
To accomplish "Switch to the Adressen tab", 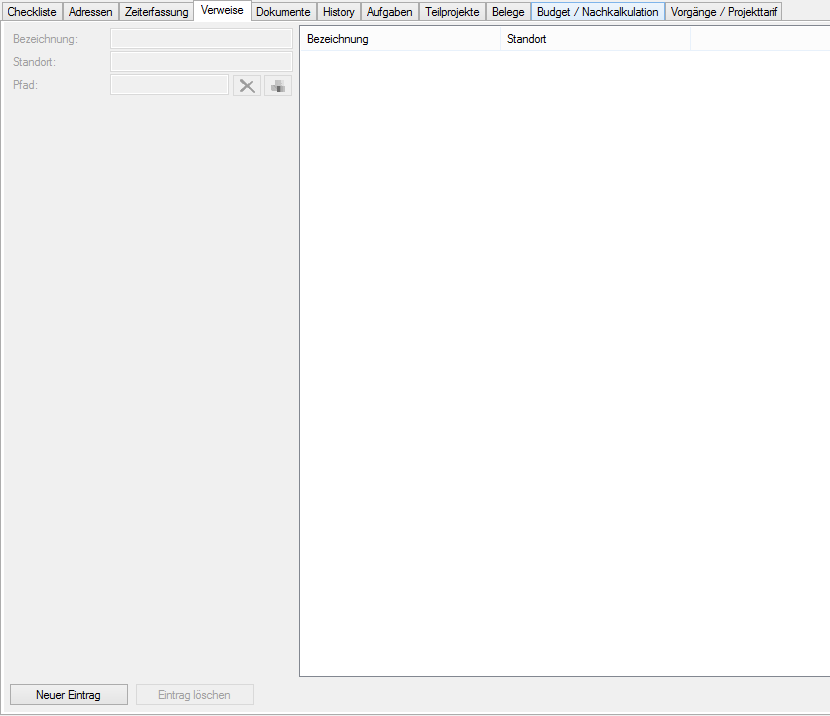I will (91, 12).
